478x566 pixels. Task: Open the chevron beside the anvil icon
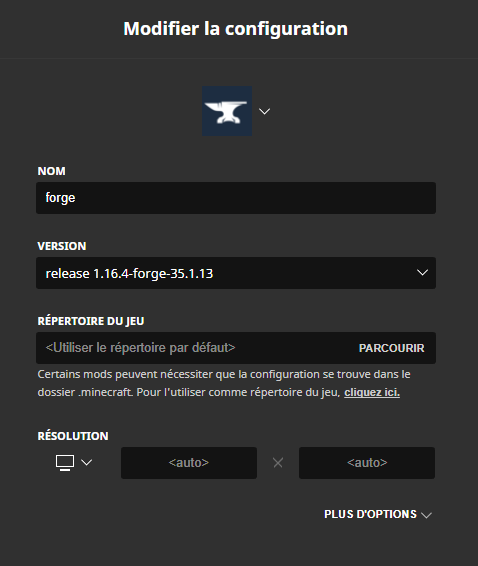click(265, 112)
